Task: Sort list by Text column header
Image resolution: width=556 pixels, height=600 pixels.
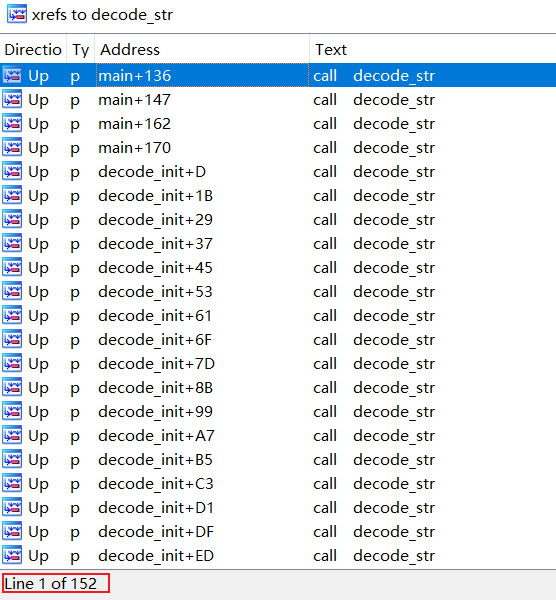Action: point(433,49)
